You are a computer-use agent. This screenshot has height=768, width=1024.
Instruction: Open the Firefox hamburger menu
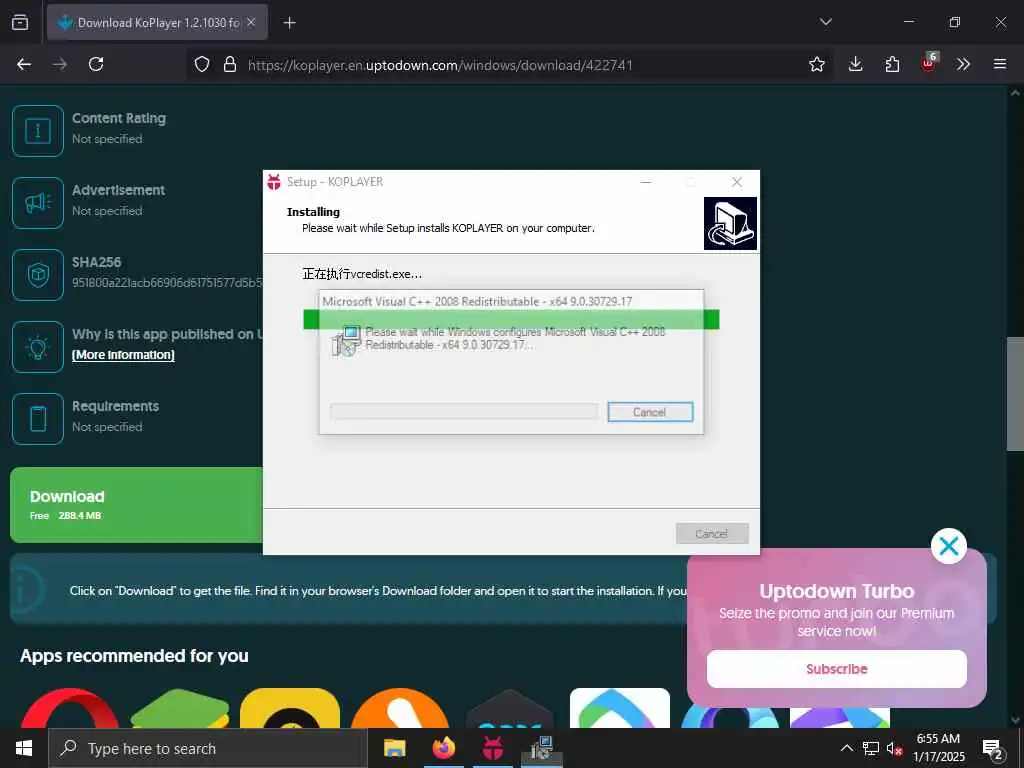[1000, 64]
